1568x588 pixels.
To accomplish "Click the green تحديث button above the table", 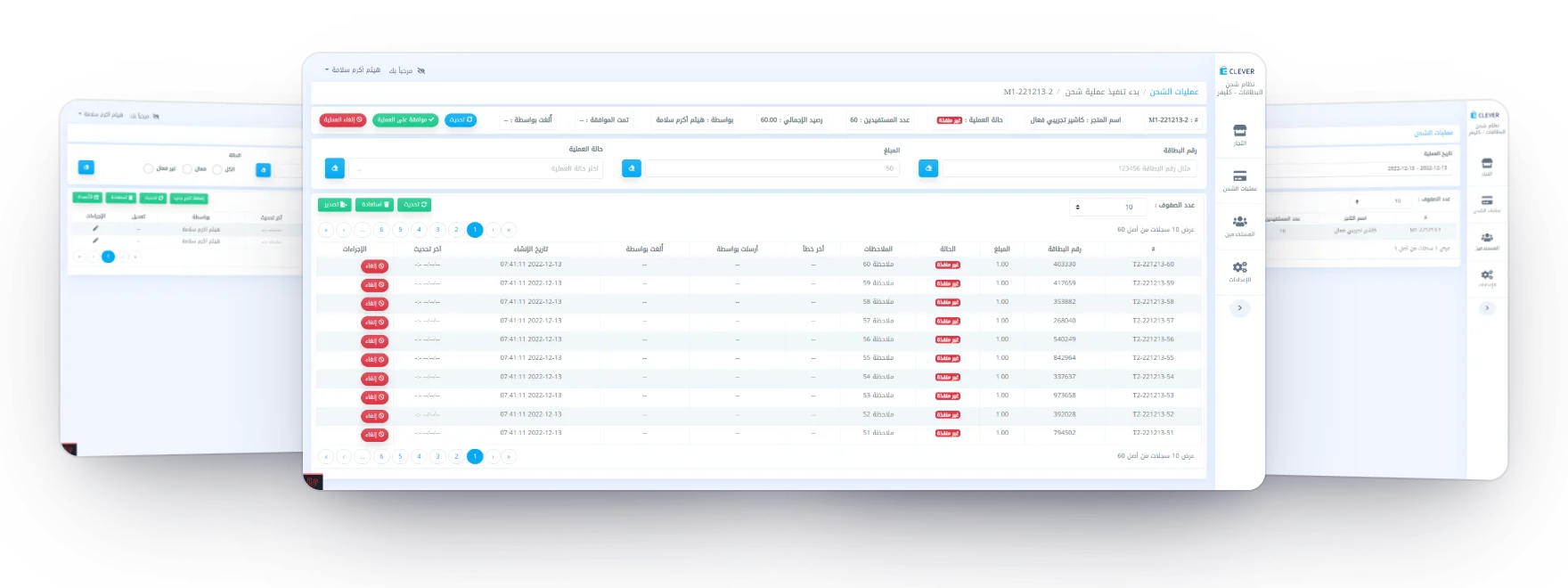I will click(x=414, y=205).
